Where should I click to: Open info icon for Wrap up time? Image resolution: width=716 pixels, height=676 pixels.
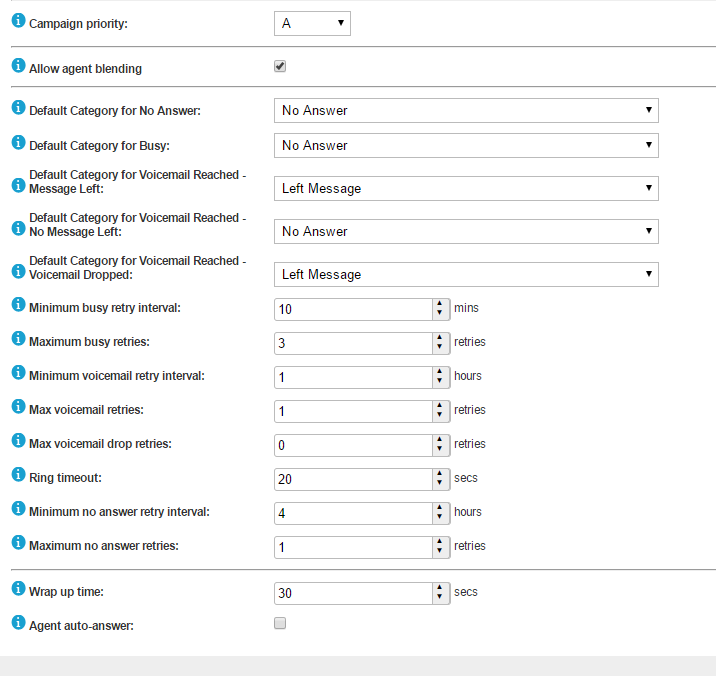click(18, 589)
